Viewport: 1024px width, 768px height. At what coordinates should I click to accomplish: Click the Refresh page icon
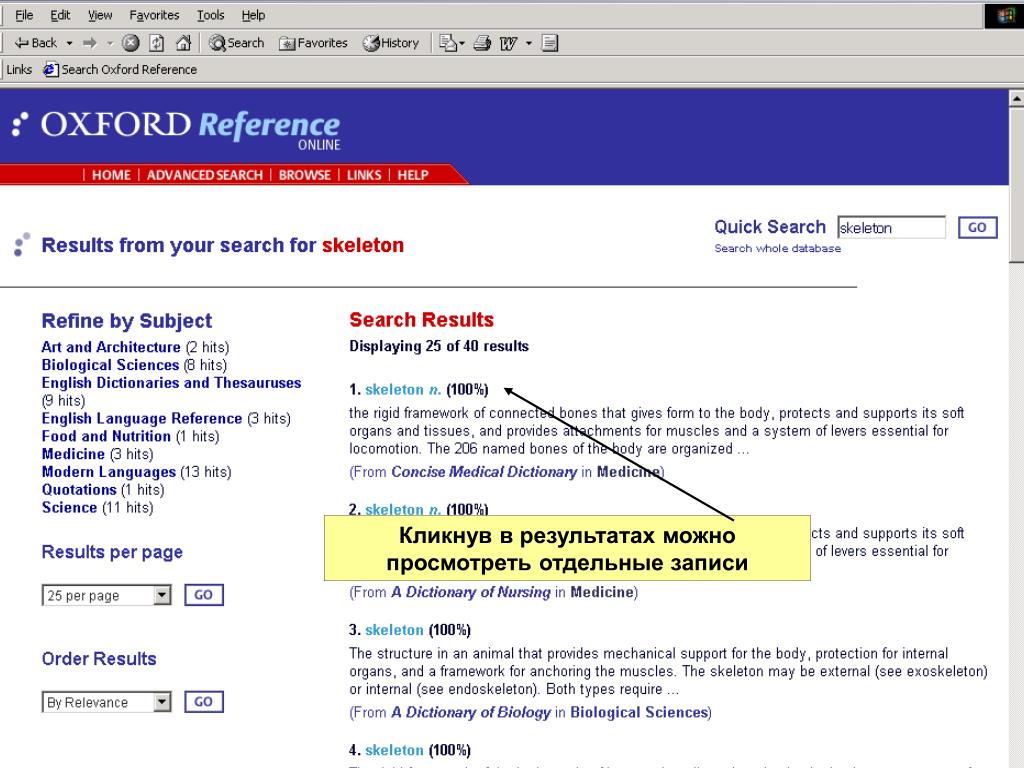pyautogui.click(x=157, y=43)
